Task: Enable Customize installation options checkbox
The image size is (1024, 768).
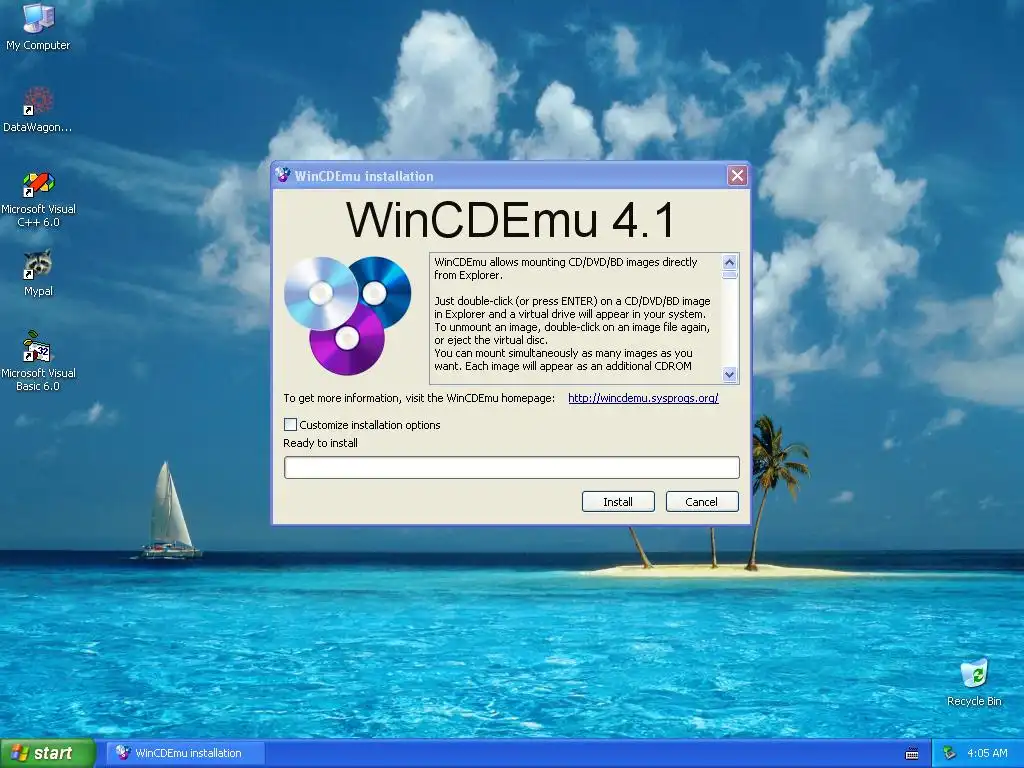Action: [291, 424]
